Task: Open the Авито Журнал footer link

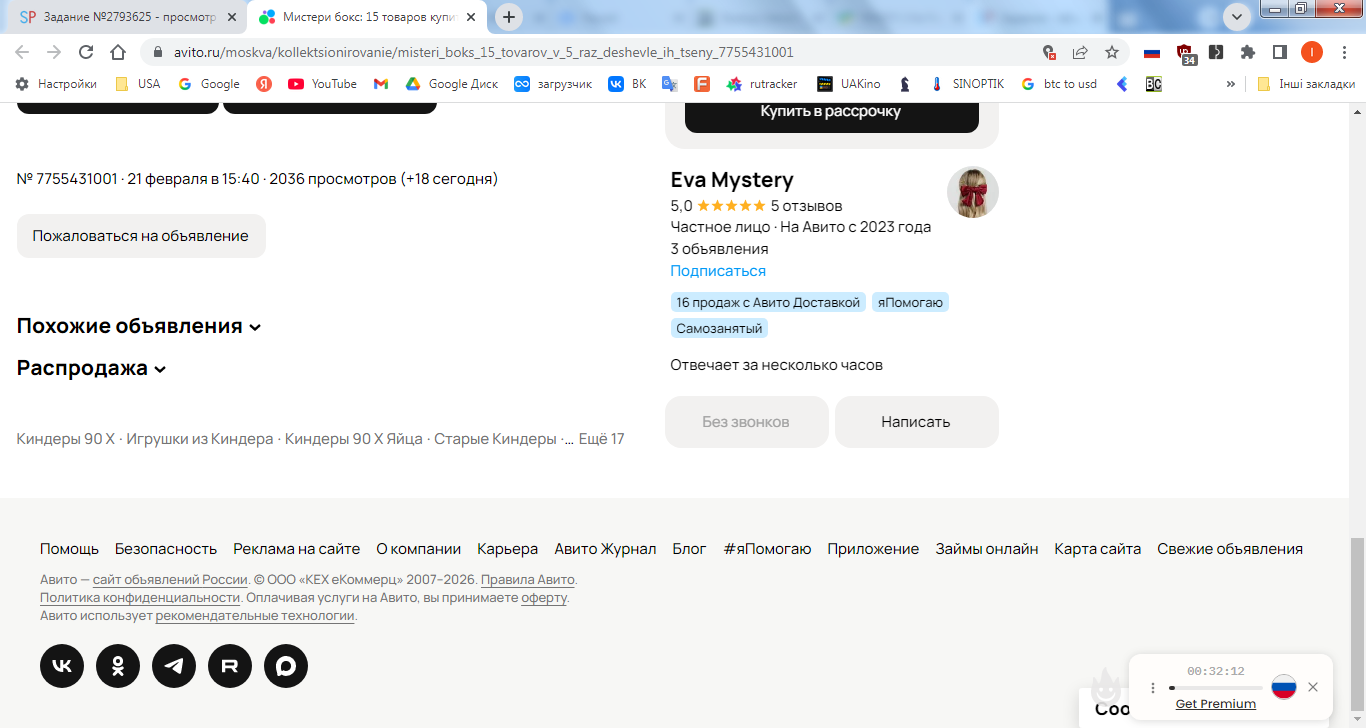Action: click(x=605, y=549)
